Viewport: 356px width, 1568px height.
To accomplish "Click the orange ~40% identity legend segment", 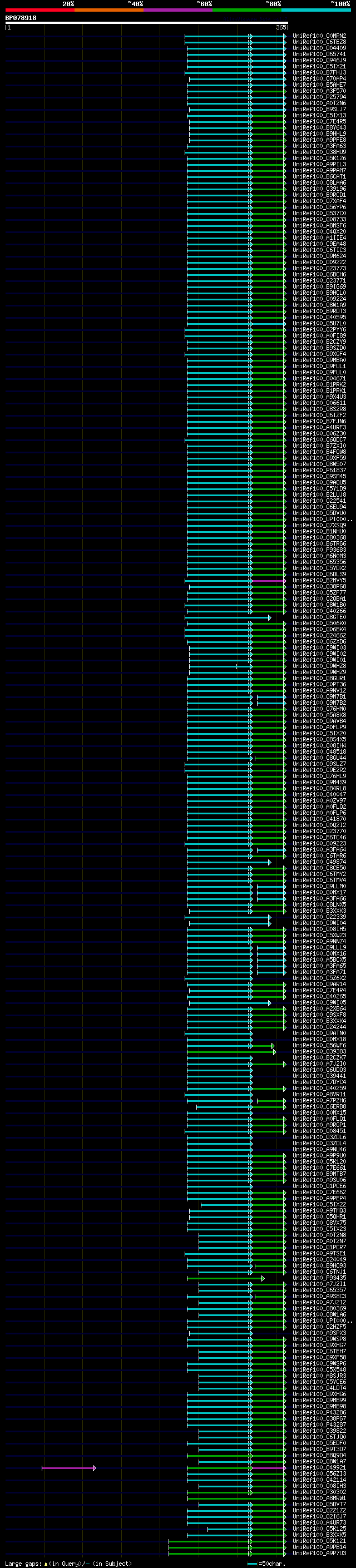I will click(109, 10).
